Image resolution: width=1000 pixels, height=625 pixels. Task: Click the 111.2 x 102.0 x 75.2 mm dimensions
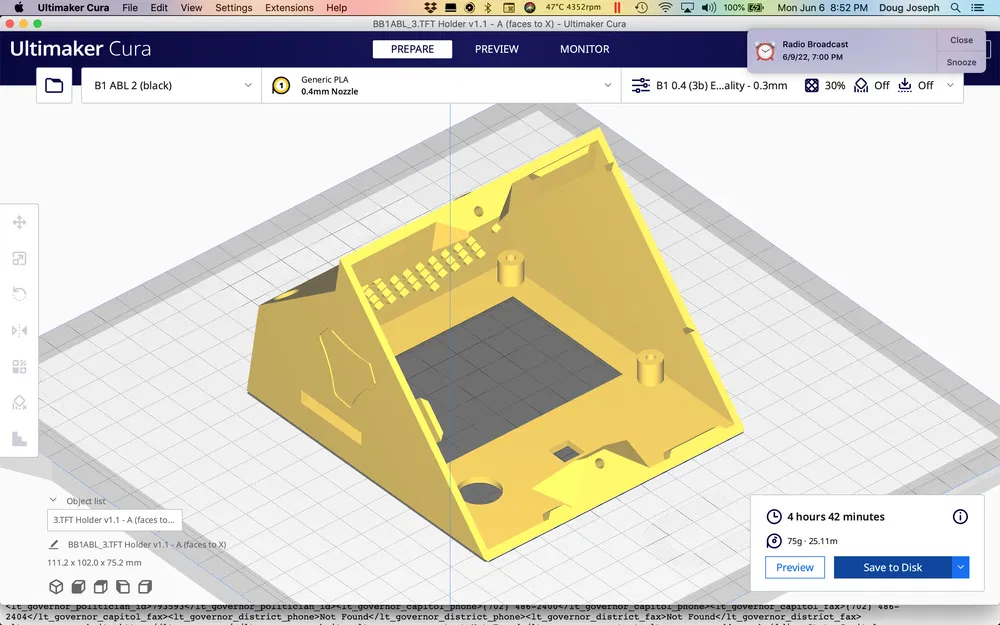[94, 562]
